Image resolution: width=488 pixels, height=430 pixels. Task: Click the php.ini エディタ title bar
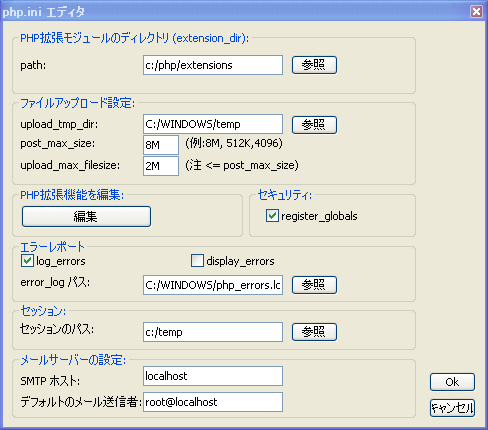coord(233,12)
